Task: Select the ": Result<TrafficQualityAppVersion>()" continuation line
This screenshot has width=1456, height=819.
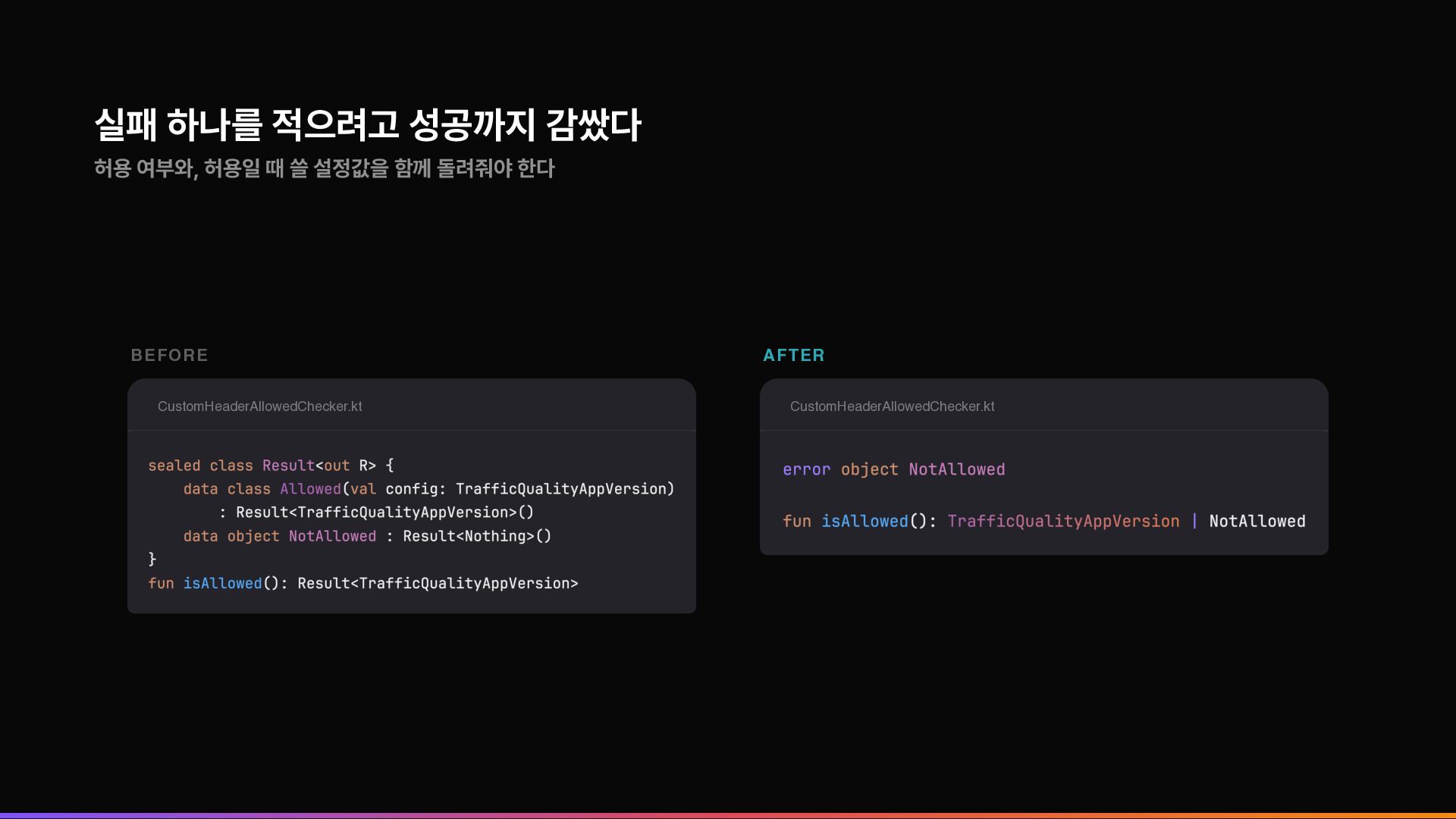Action: click(x=377, y=513)
